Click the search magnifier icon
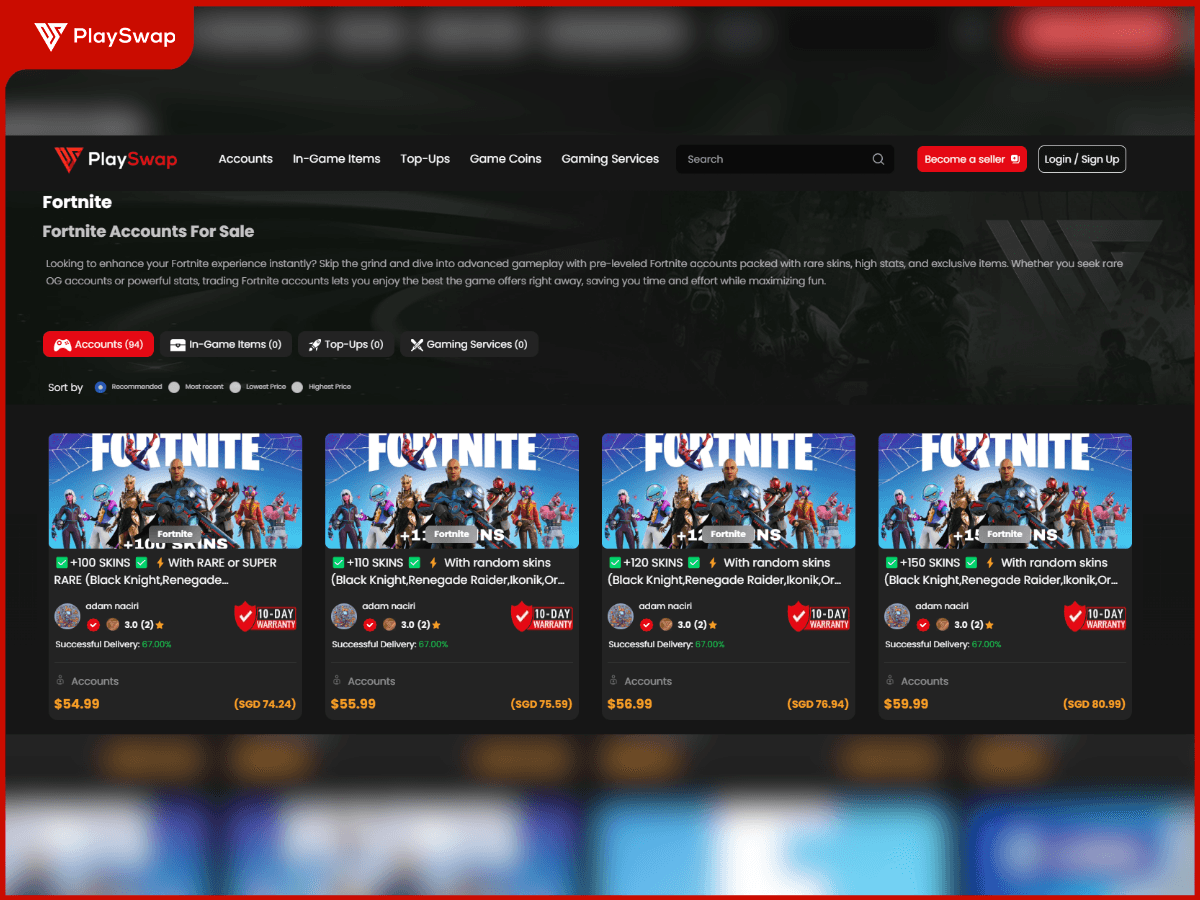The width and height of the screenshot is (1200, 900). coord(878,159)
